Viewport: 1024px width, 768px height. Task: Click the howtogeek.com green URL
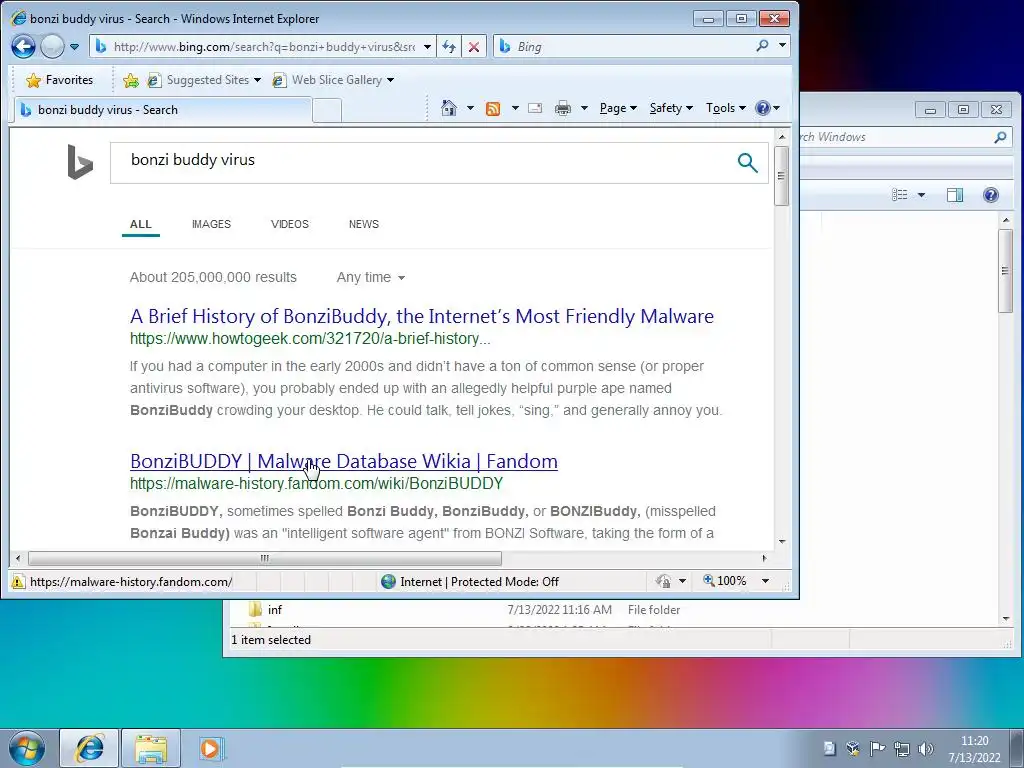(310, 339)
